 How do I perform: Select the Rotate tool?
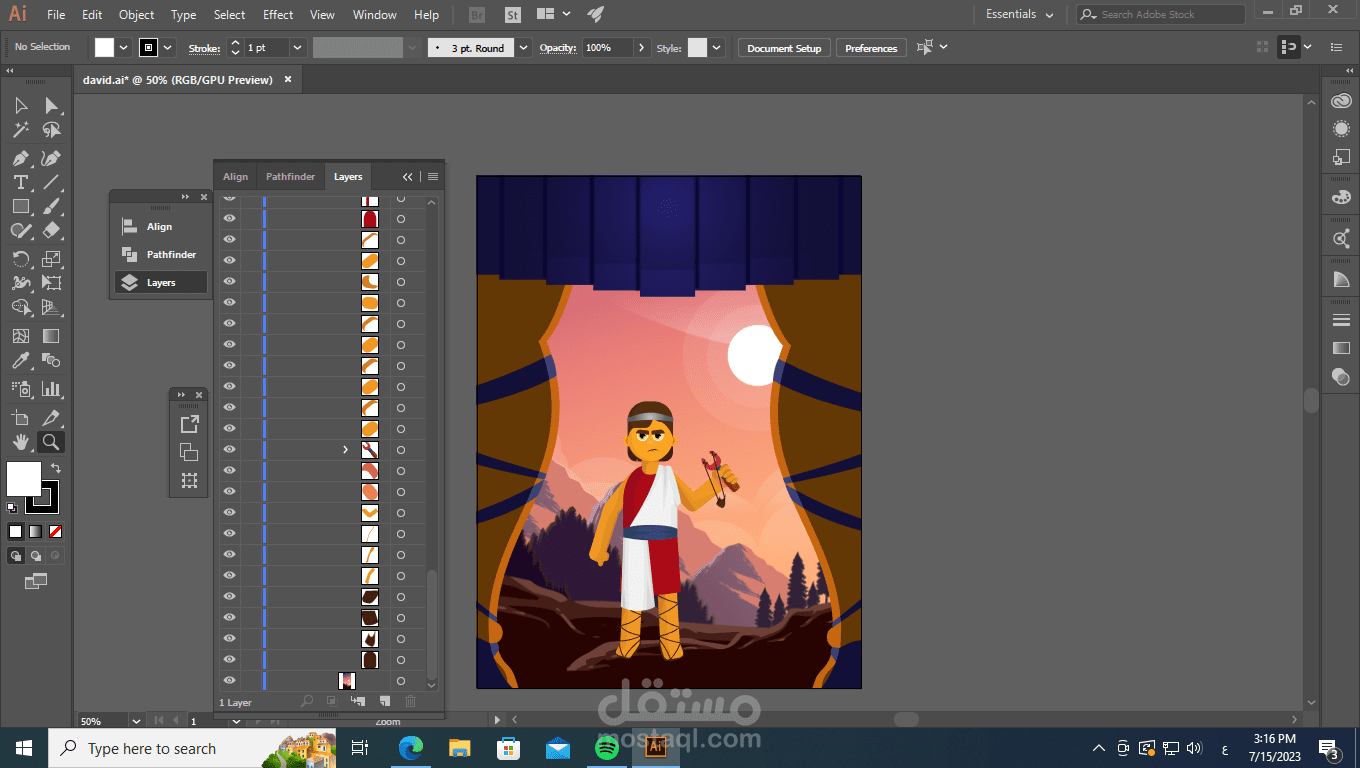coord(20,258)
